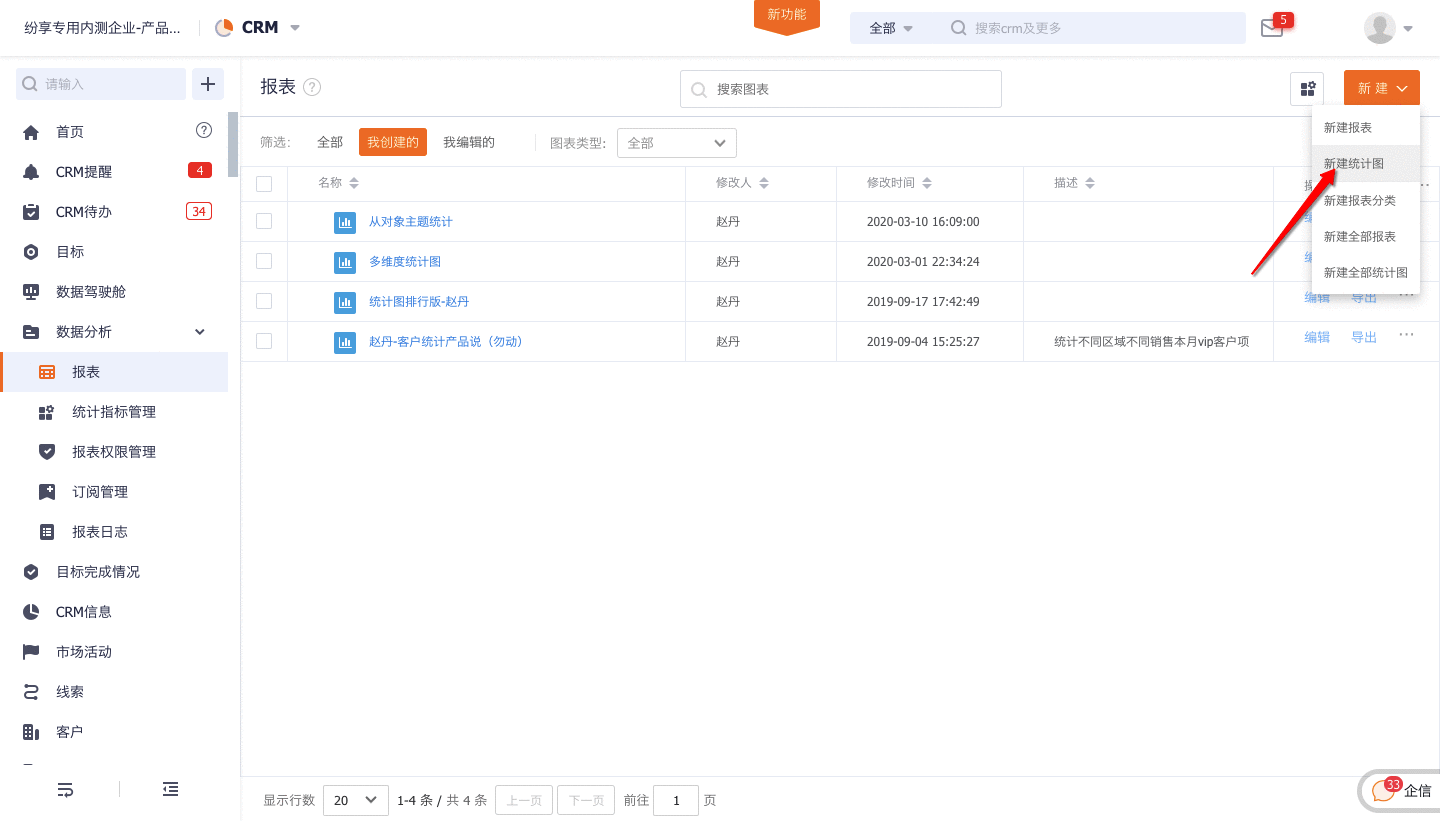Click the sidebar vertical scrollbar
Viewport: 1440px width, 822px height.
pos(233,144)
